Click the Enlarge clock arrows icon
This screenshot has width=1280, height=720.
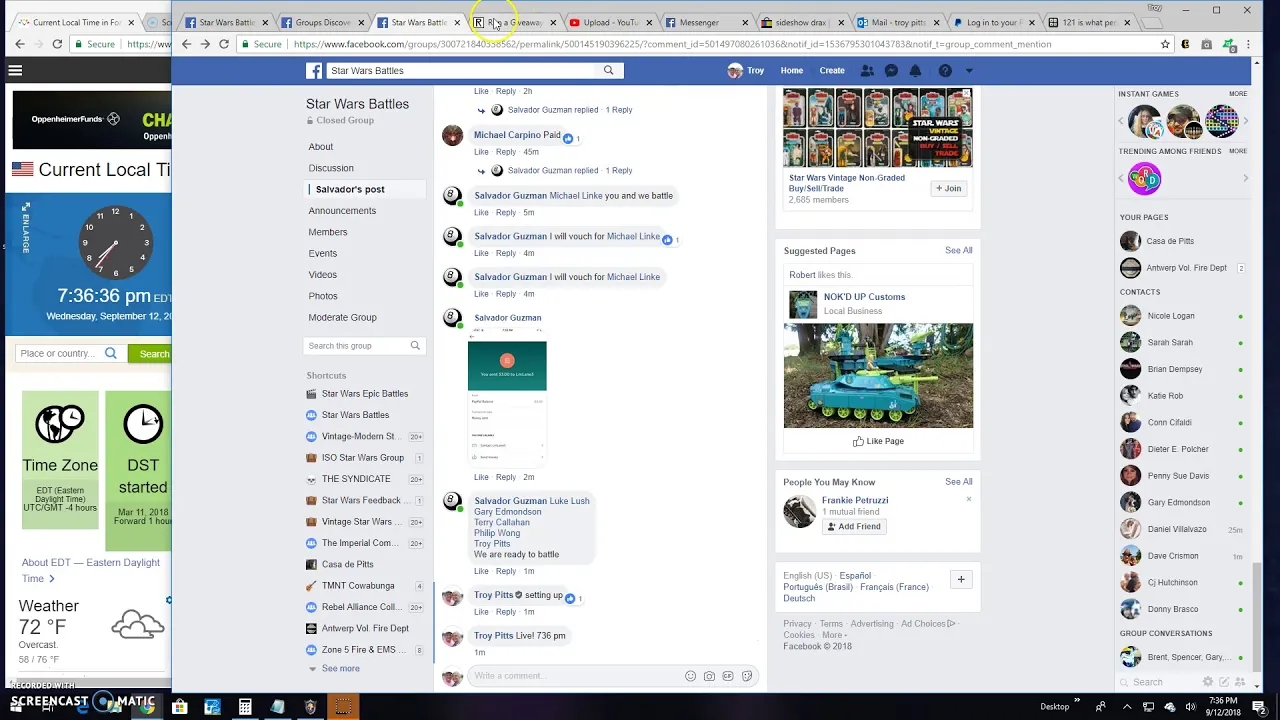[26, 227]
